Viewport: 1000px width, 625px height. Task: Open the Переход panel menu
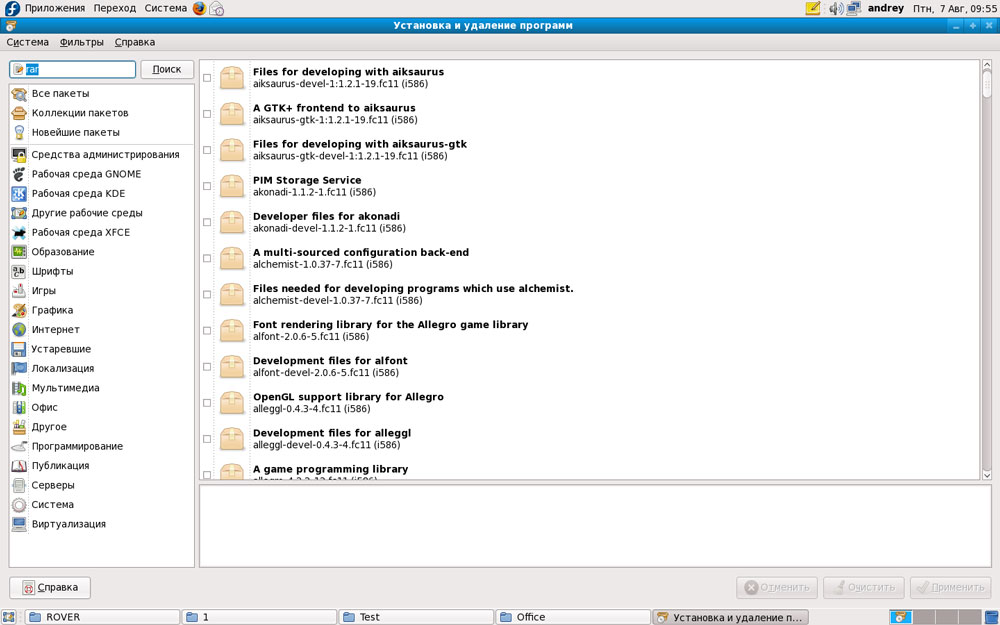(115, 8)
